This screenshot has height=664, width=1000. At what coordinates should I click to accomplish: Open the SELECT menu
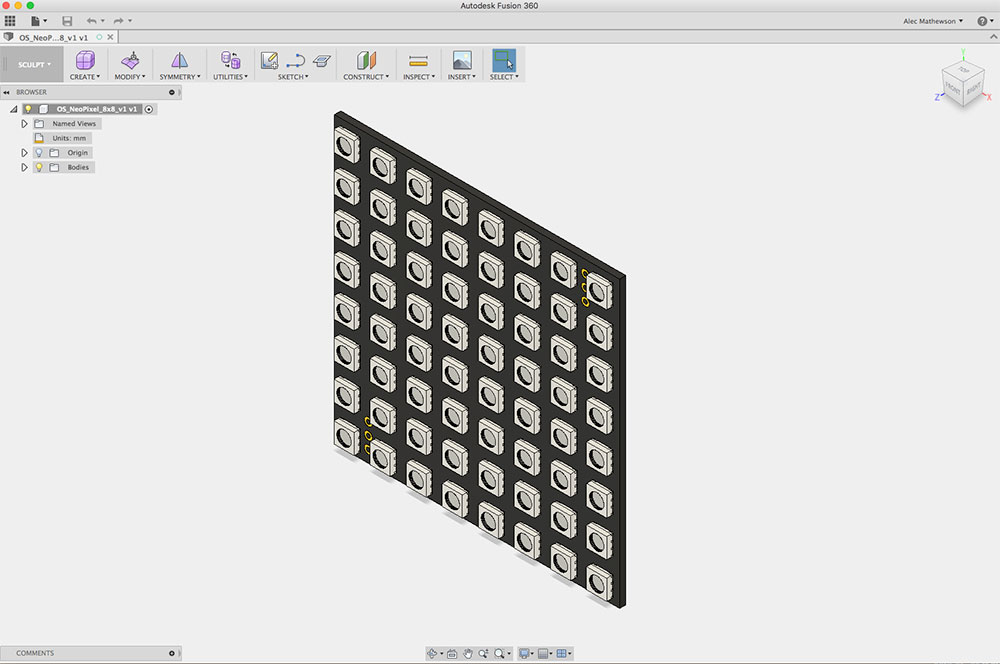[504, 77]
